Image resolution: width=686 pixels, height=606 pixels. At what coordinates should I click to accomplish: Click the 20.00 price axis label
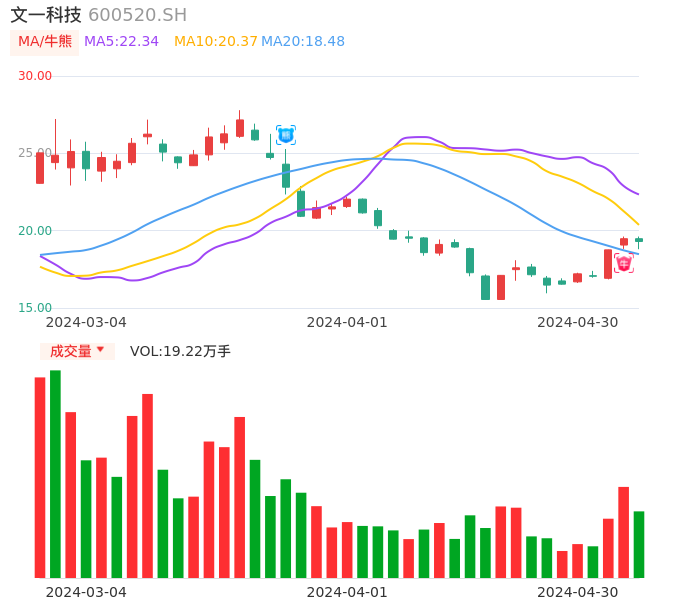(x=35, y=231)
